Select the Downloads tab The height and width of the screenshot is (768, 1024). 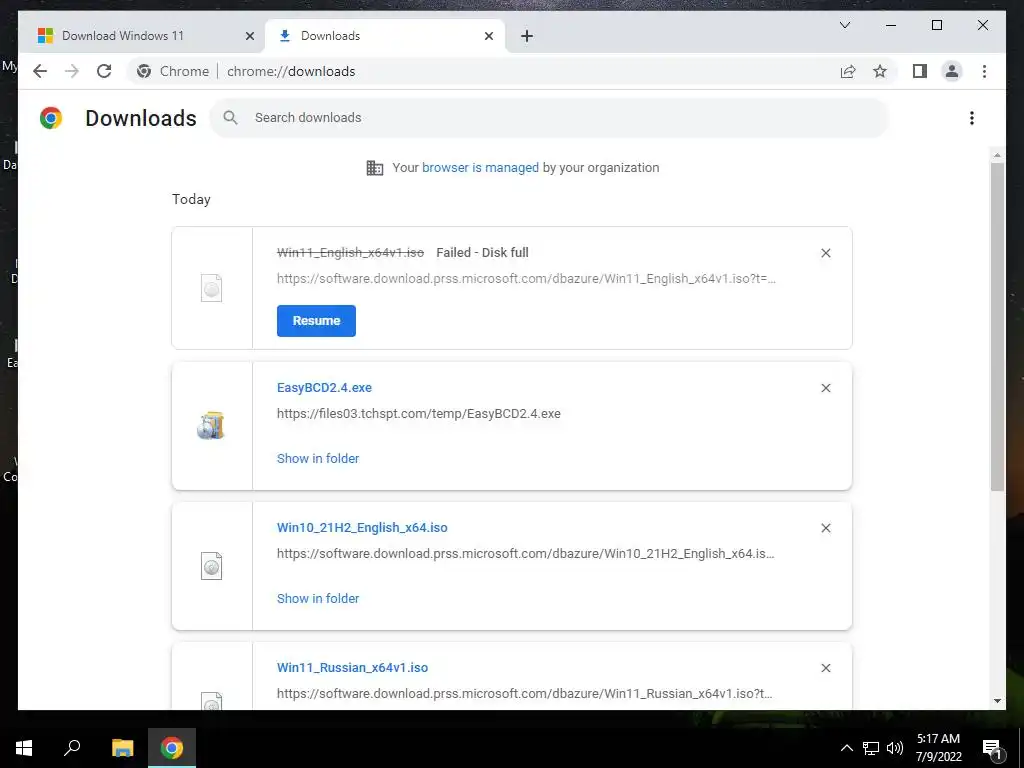pos(385,36)
